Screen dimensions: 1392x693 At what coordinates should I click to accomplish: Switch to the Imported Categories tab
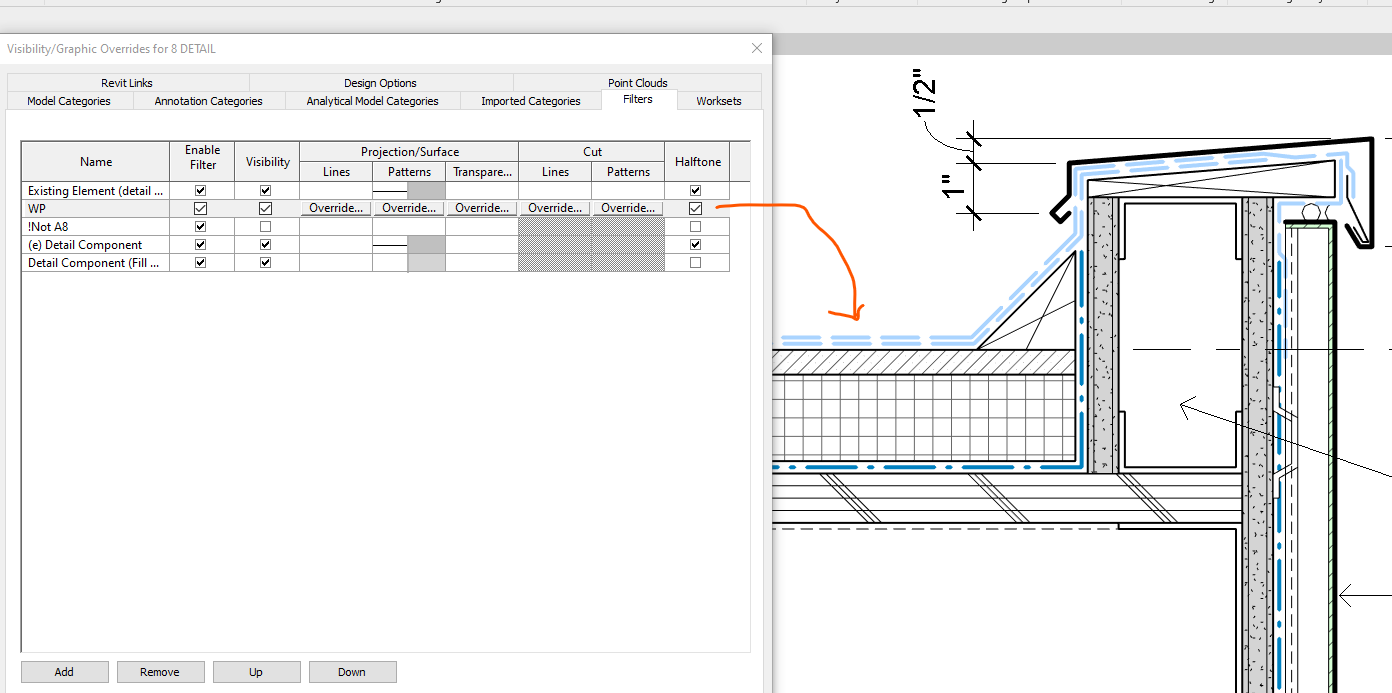(x=529, y=100)
